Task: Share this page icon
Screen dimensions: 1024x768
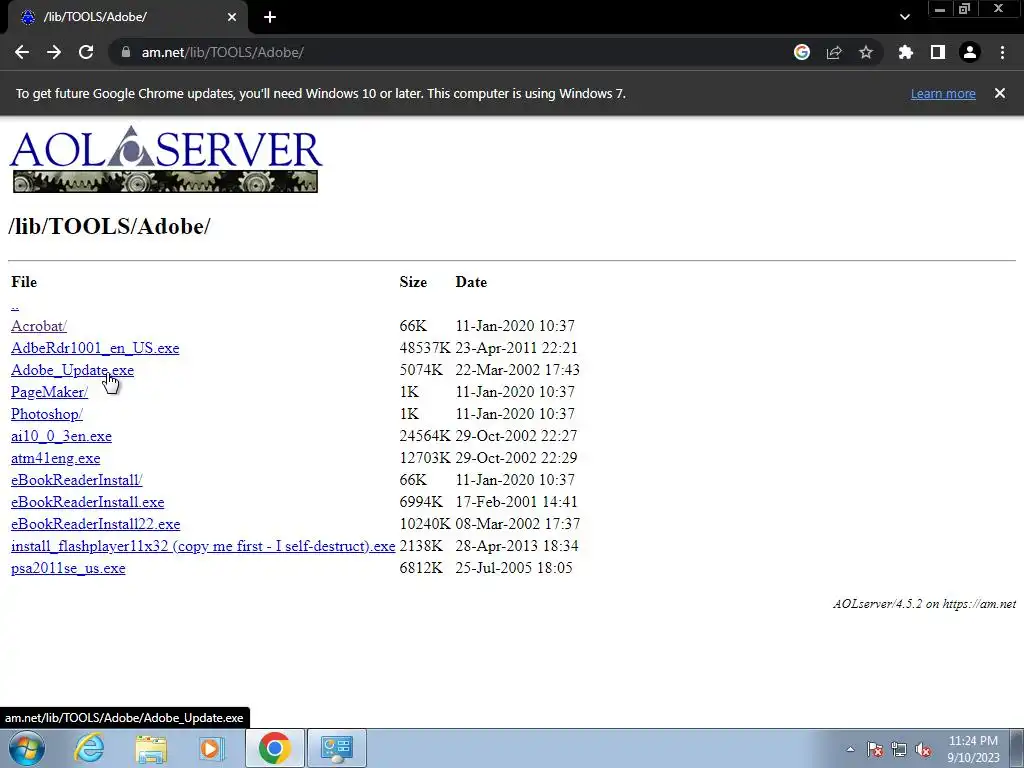Action: click(x=834, y=52)
